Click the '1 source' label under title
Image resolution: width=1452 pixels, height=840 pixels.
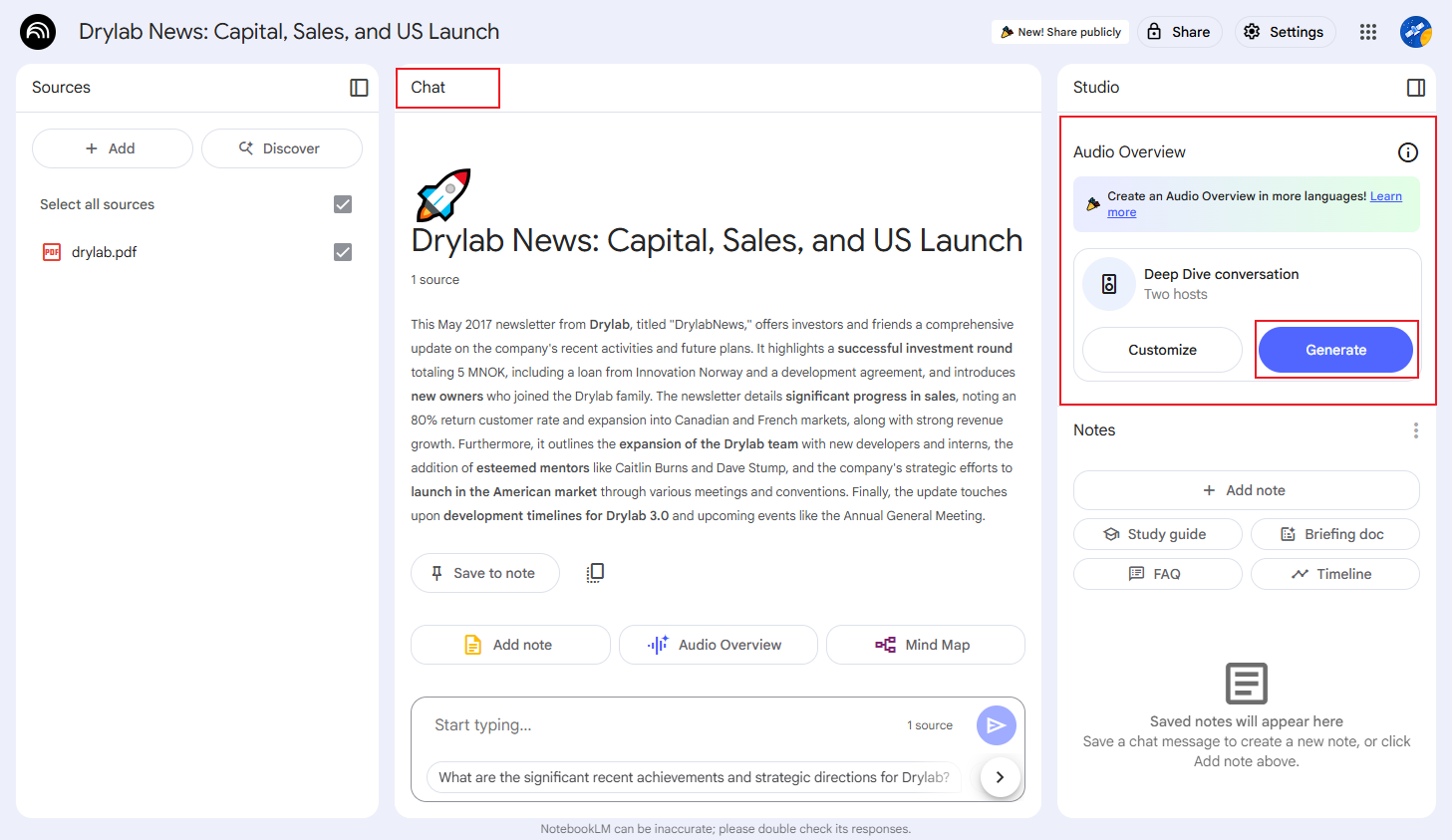tap(435, 280)
